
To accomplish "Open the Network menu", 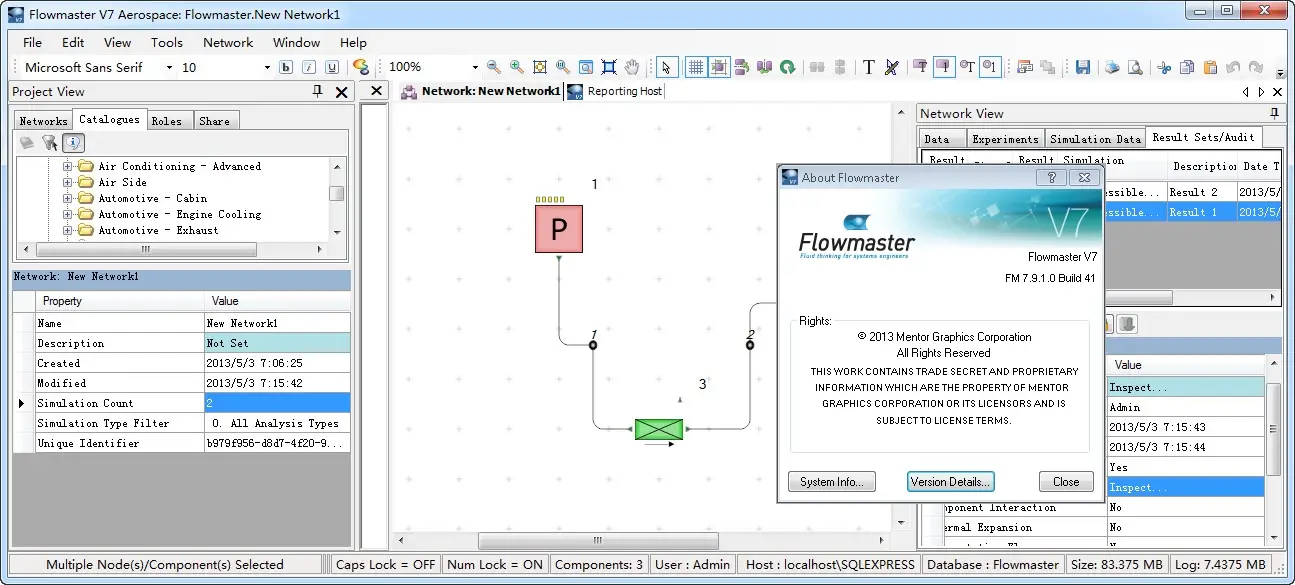I will point(228,42).
